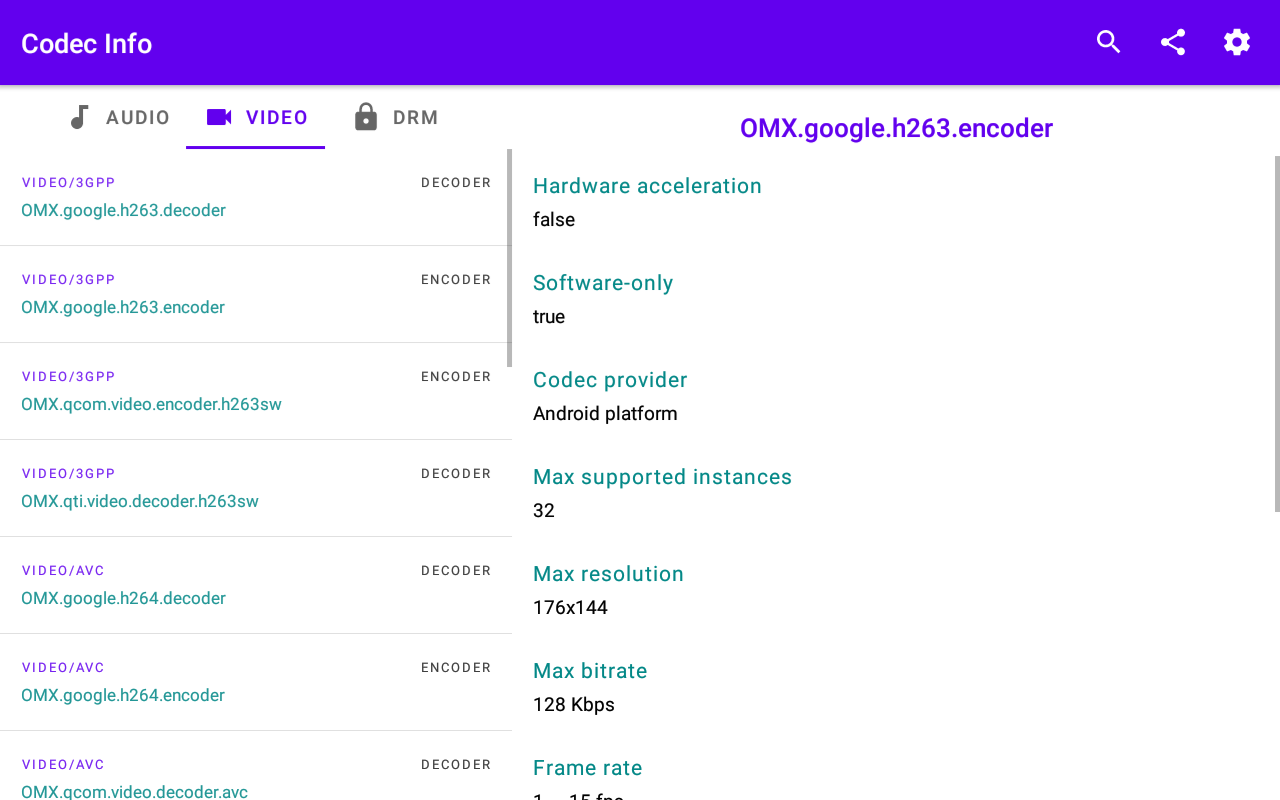Viewport: 1280px width, 800px height.
Task: Select OMX.qti.video.decoder.h263sw codec
Action: [140, 501]
